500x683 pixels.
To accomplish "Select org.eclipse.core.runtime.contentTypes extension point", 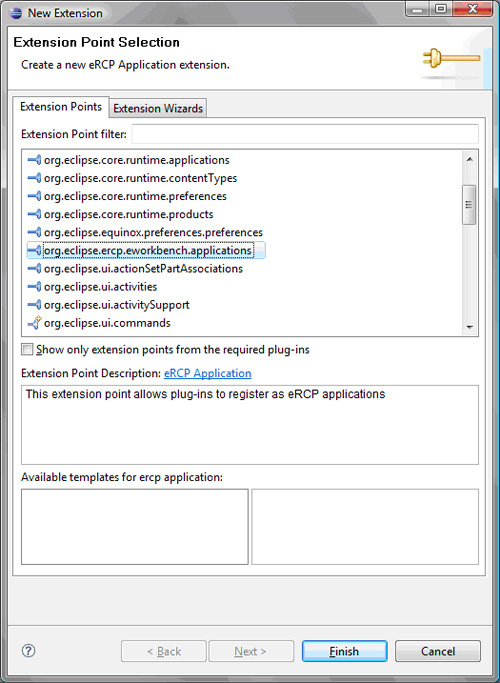I will [140, 178].
